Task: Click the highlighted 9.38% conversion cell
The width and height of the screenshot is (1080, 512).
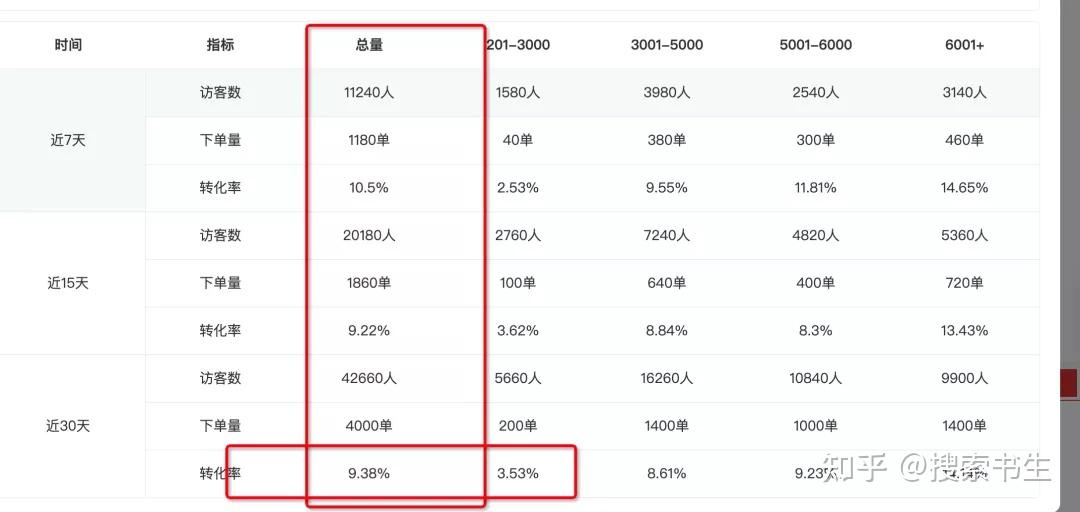Action: (x=369, y=473)
